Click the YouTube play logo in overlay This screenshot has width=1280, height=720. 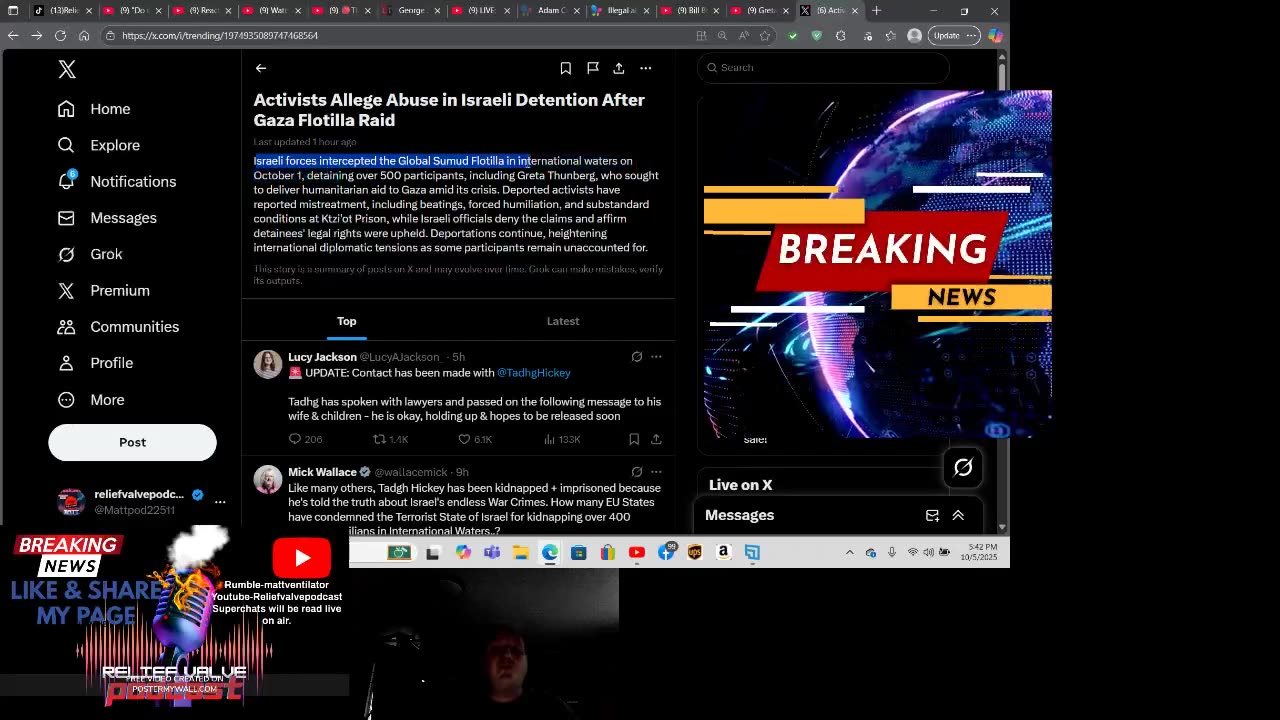click(302, 558)
